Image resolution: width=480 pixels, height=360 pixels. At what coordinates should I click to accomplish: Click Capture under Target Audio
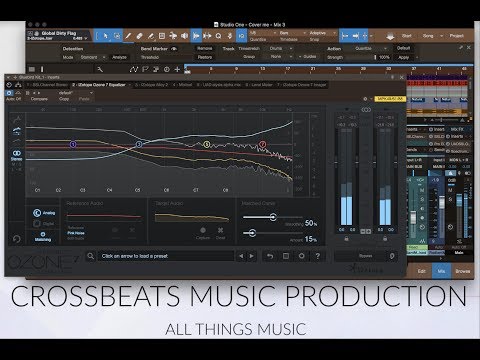(203, 233)
